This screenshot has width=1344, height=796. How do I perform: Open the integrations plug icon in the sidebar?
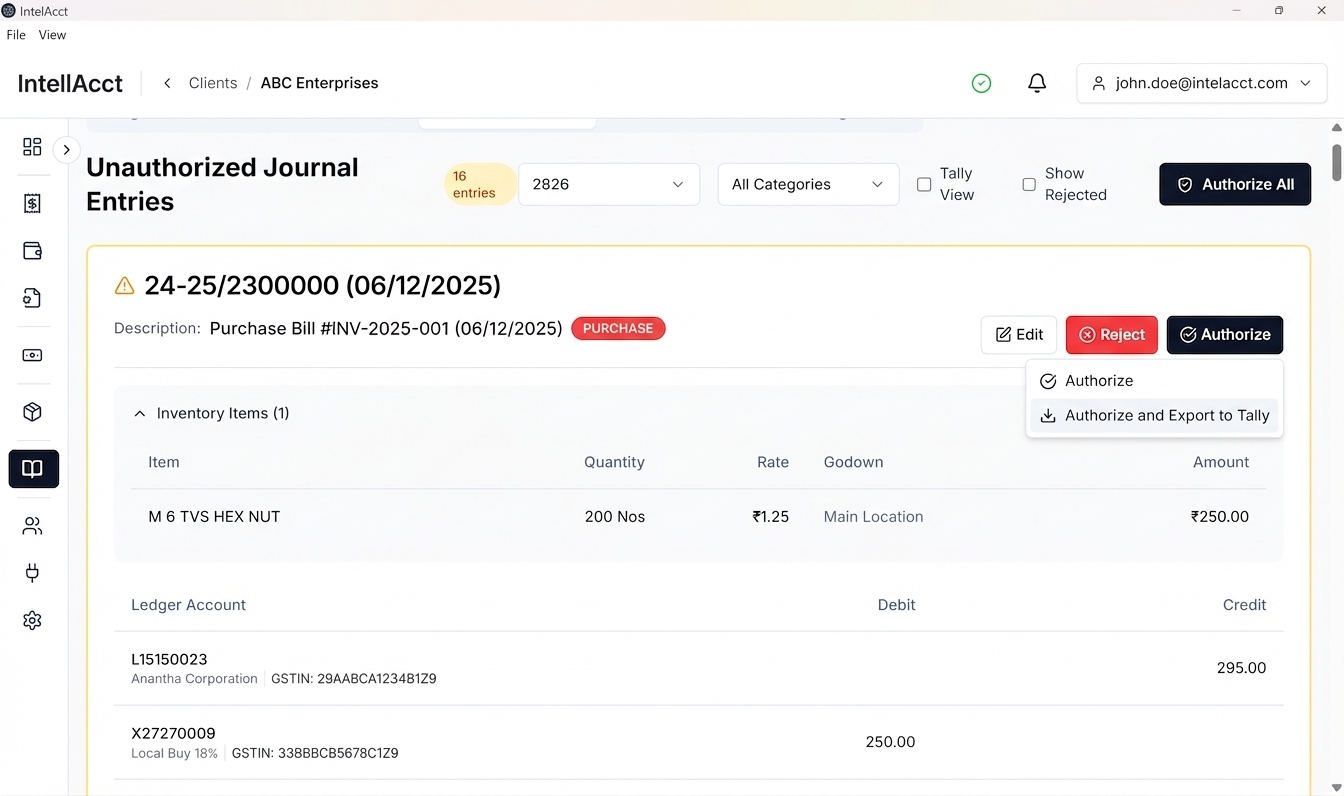pyautogui.click(x=32, y=573)
